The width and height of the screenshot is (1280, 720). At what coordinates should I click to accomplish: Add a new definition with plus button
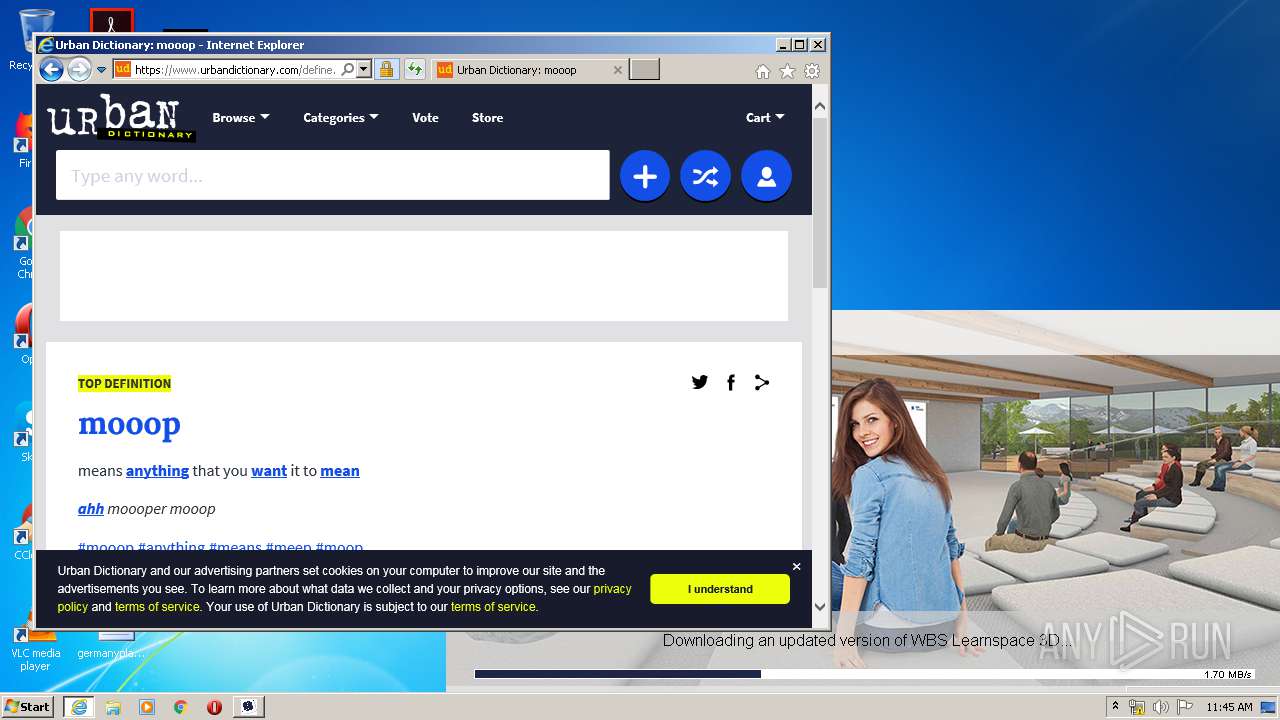[x=645, y=176]
